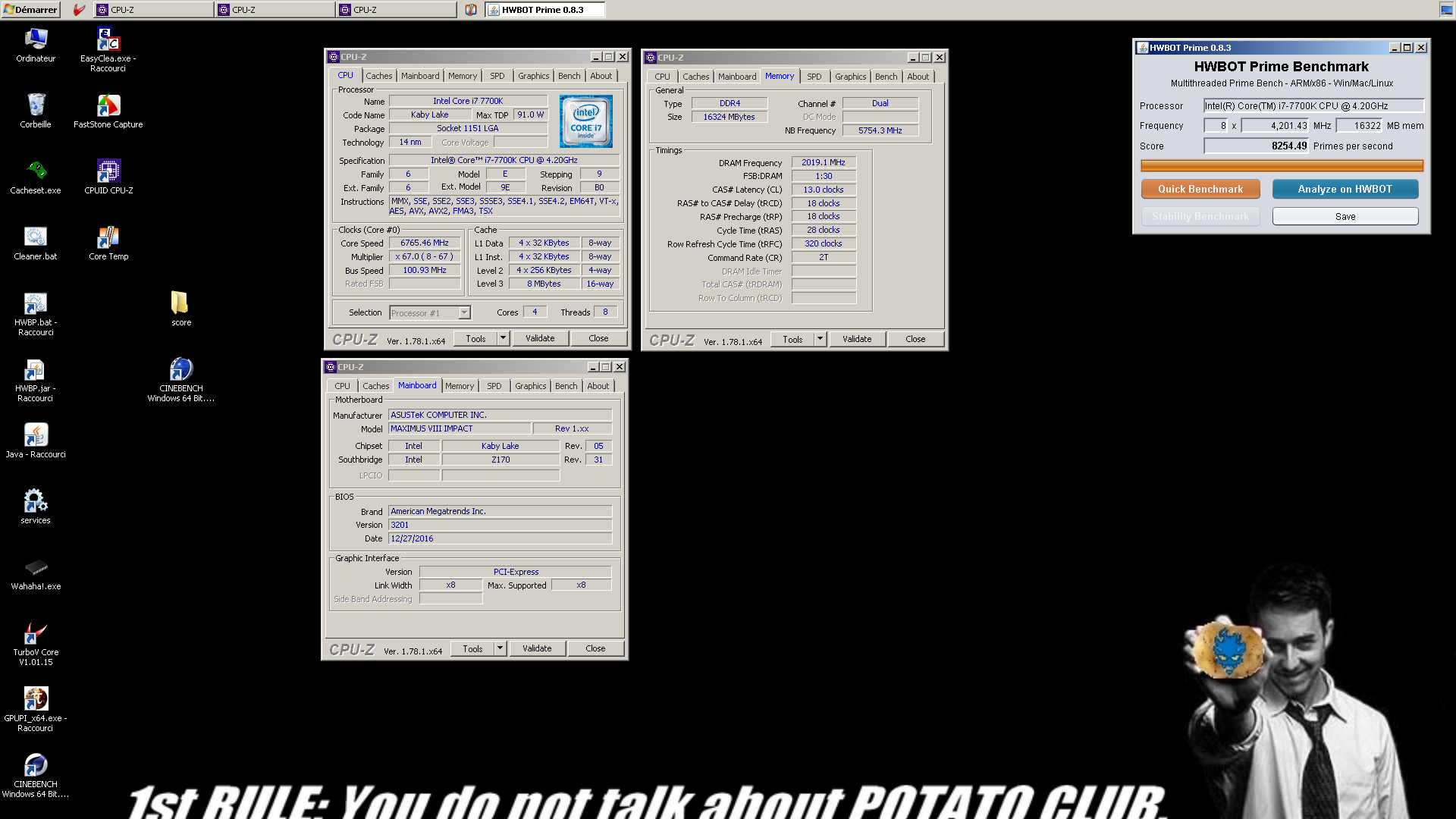The width and height of the screenshot is (1456, 819).
Task: Click CAS# Latency value 13.0 clocks
Action: click(x=824, y=190)
